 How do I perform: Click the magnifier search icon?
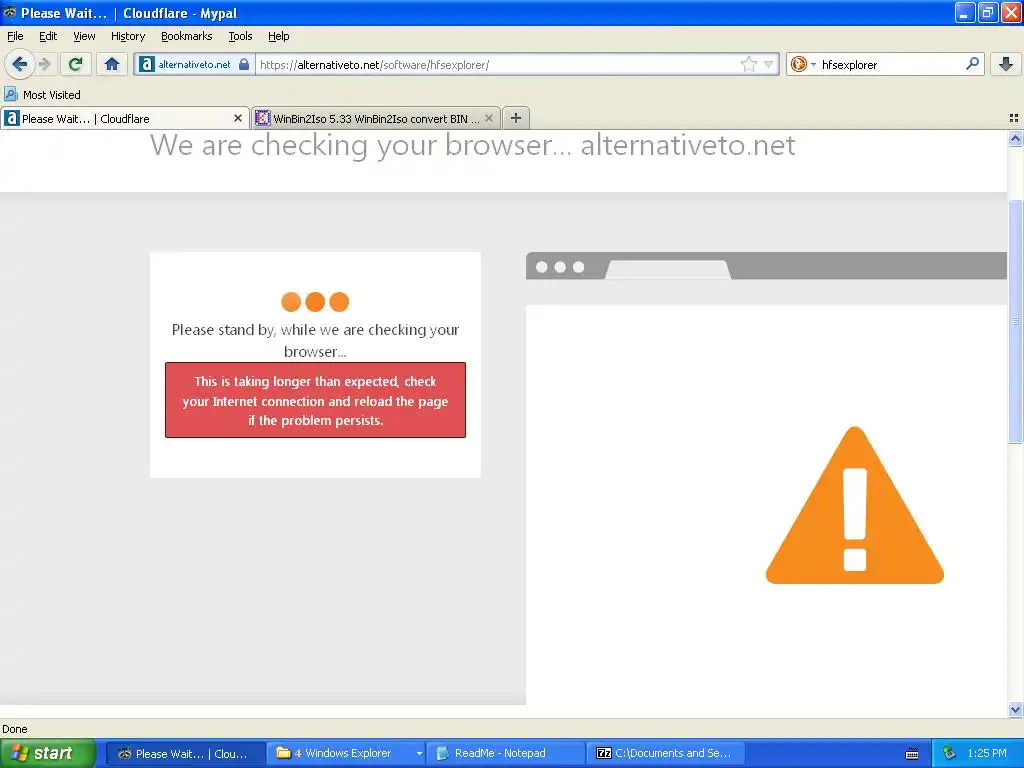point(972,64)
